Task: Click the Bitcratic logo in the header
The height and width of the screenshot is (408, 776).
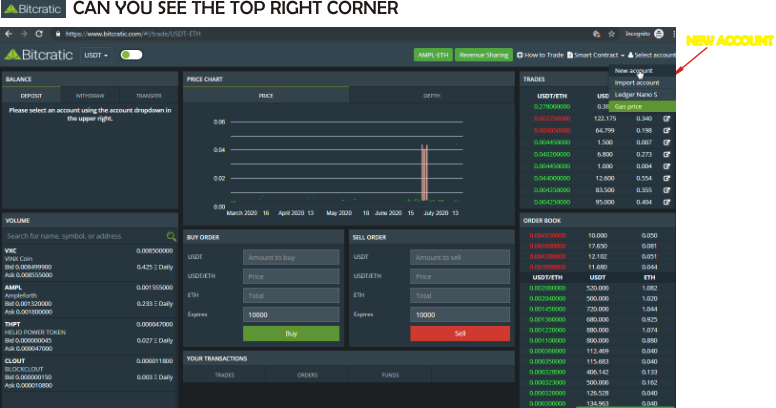Action: coord(39,54)
